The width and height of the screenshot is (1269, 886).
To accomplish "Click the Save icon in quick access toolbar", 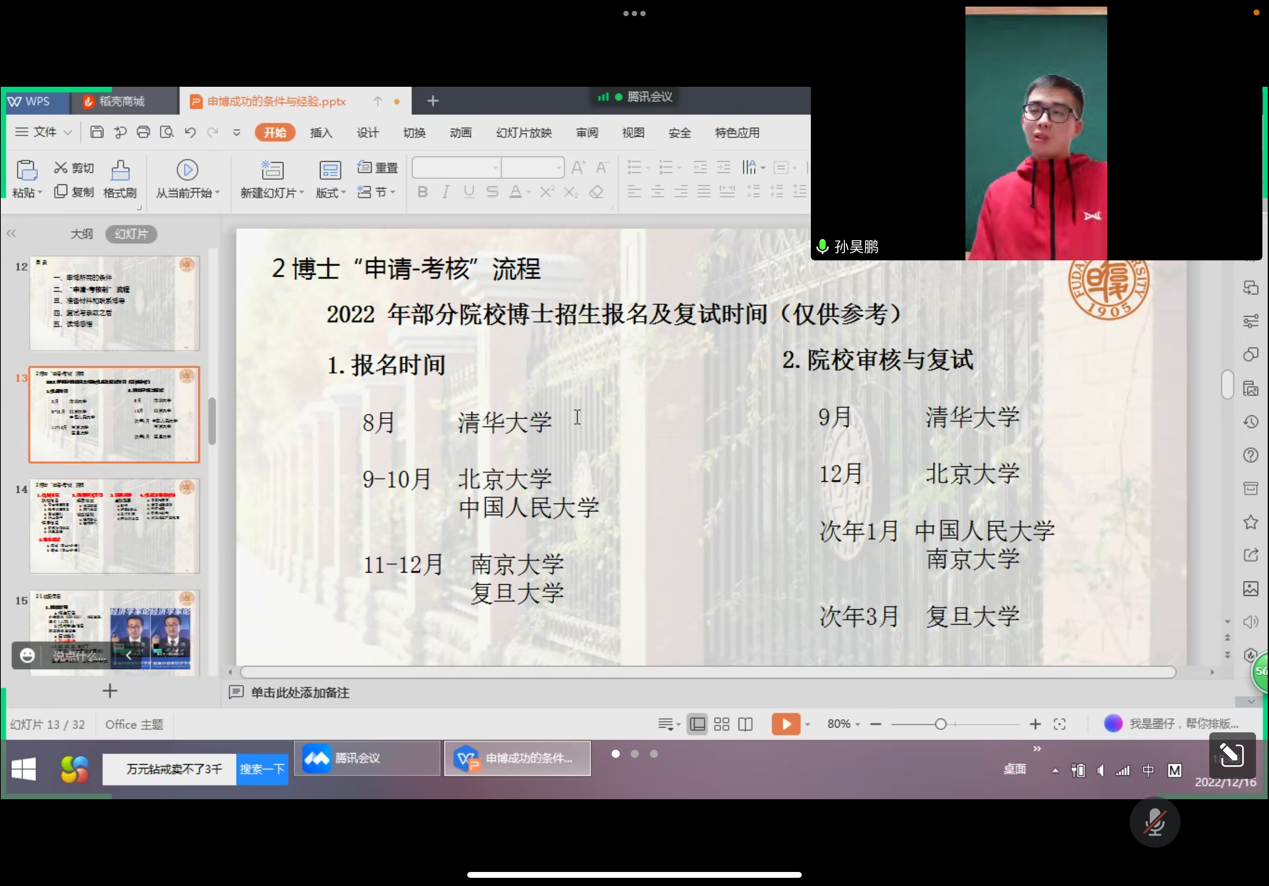I will (97, 132).
